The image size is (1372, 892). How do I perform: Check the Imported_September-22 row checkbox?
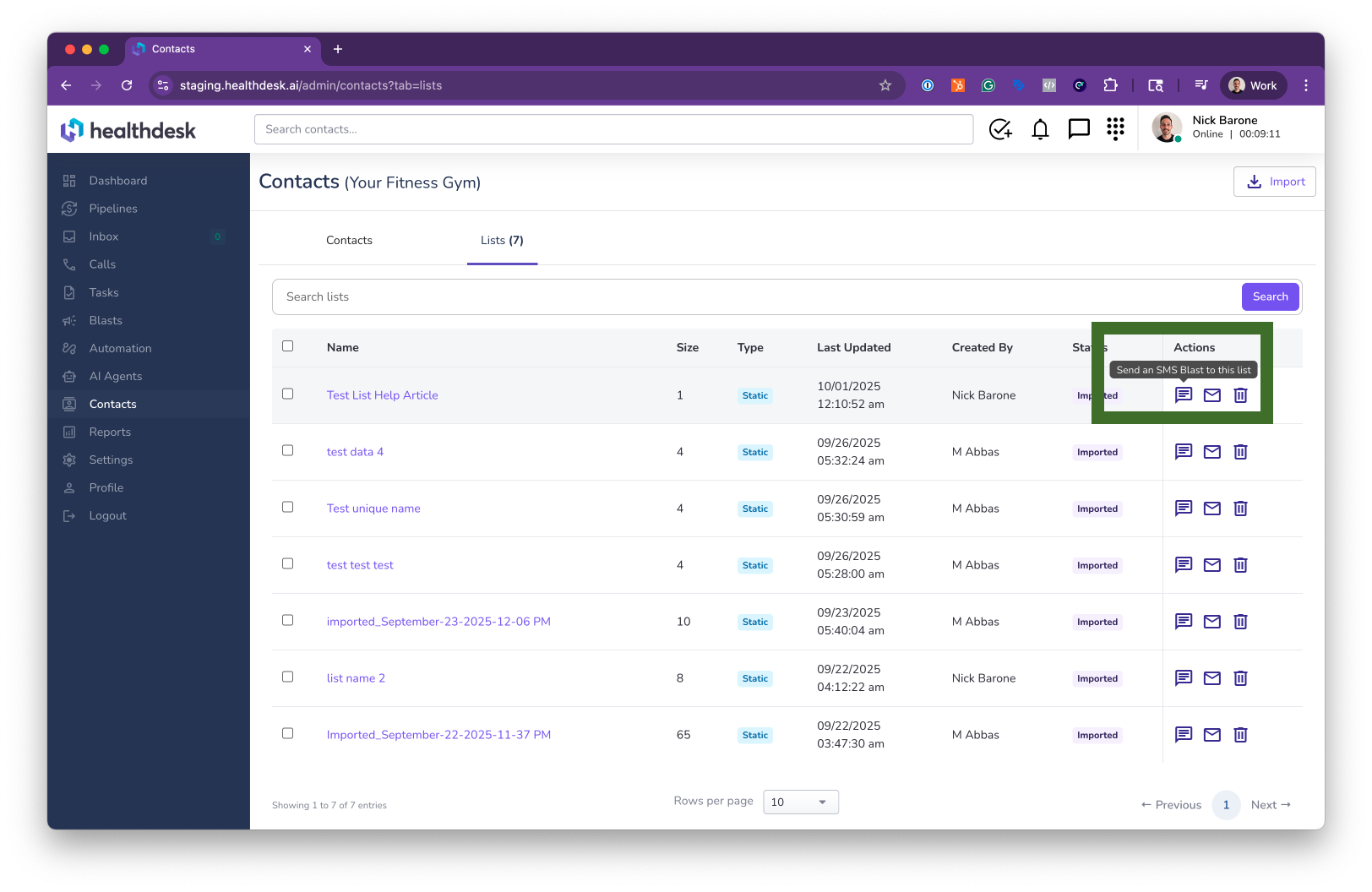288,734
